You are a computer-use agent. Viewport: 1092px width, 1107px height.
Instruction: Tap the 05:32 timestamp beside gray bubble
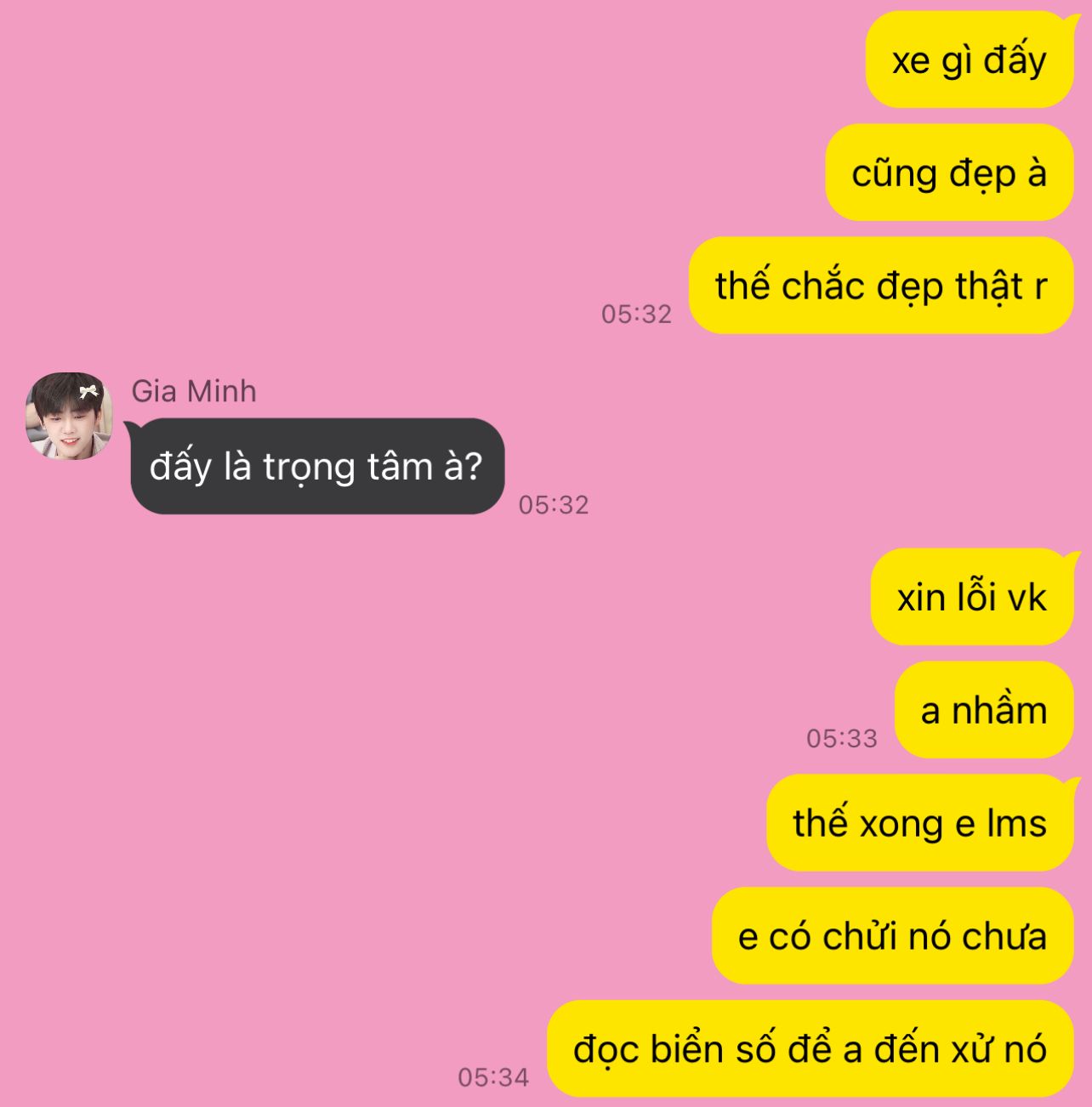(x=554, y=504)
